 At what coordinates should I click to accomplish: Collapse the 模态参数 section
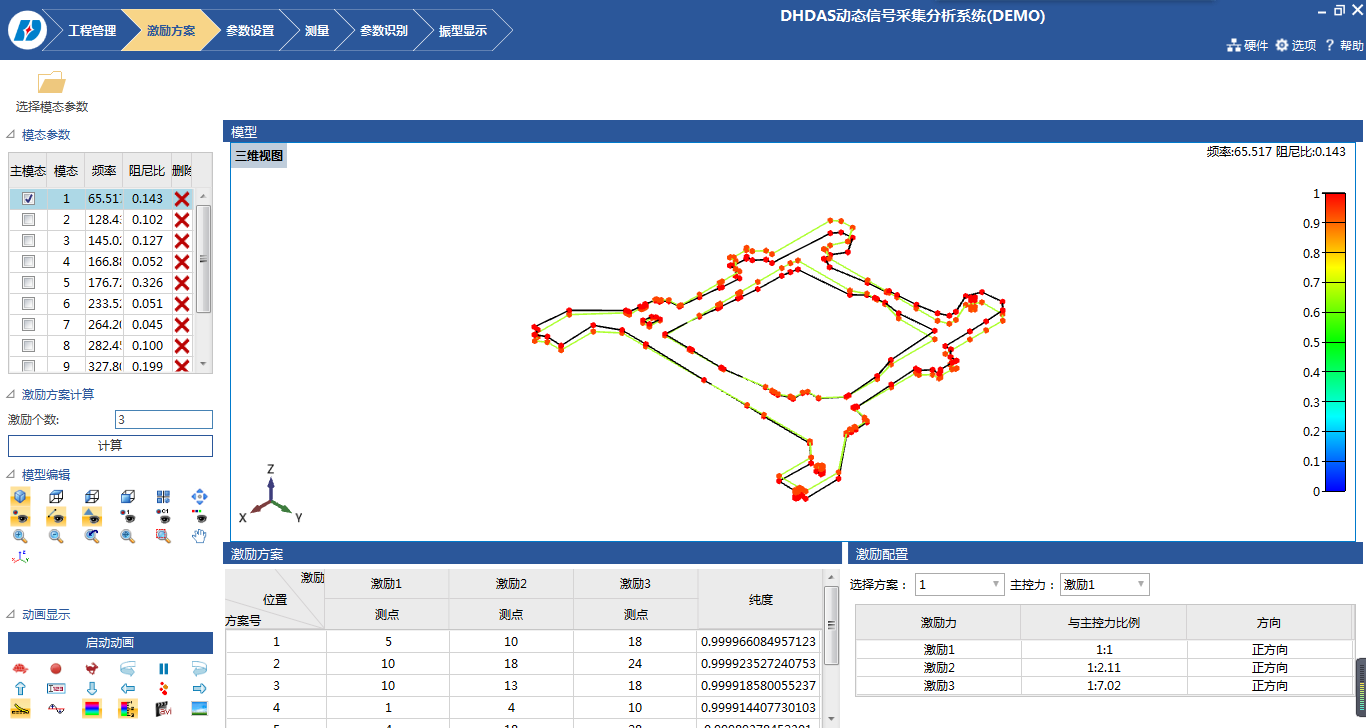(x=11, y=135)
